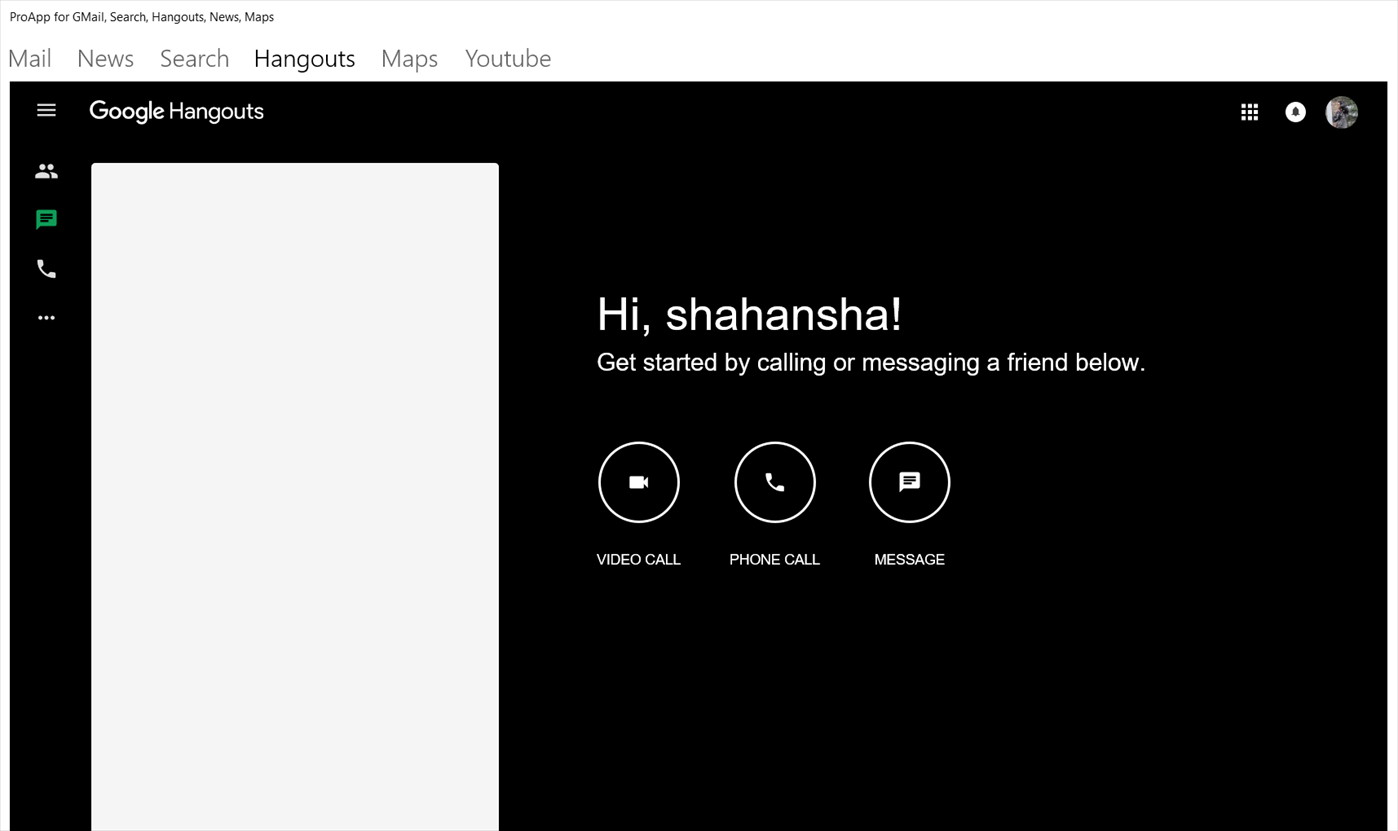Switch to the Mail tab

30,59
